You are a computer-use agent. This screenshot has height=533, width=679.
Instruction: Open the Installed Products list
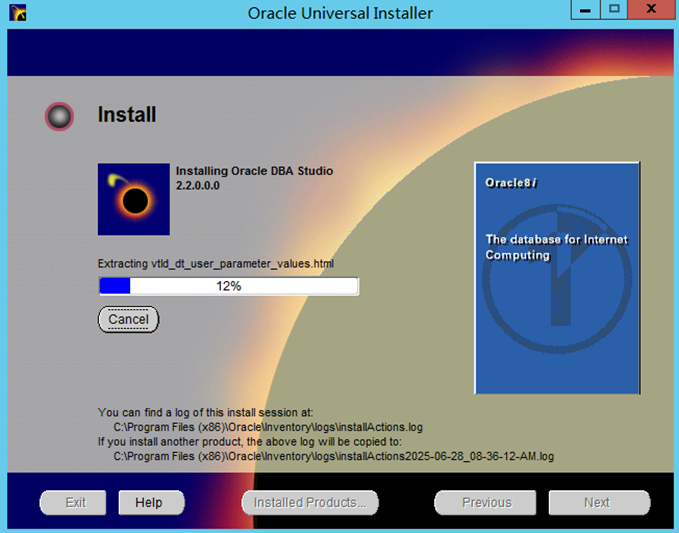[310, 503]
